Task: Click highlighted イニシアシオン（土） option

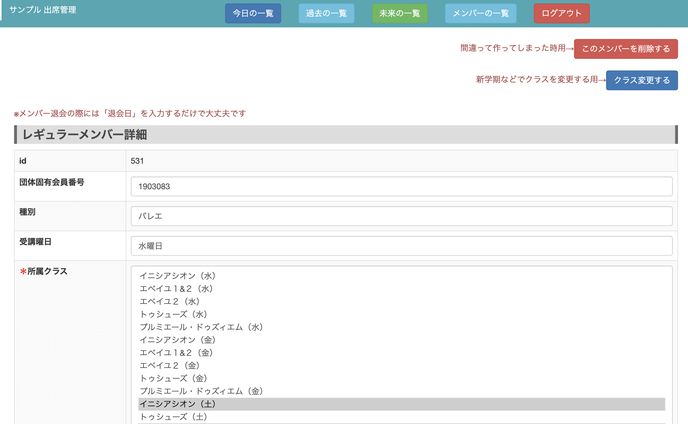Action: [401, 404]
